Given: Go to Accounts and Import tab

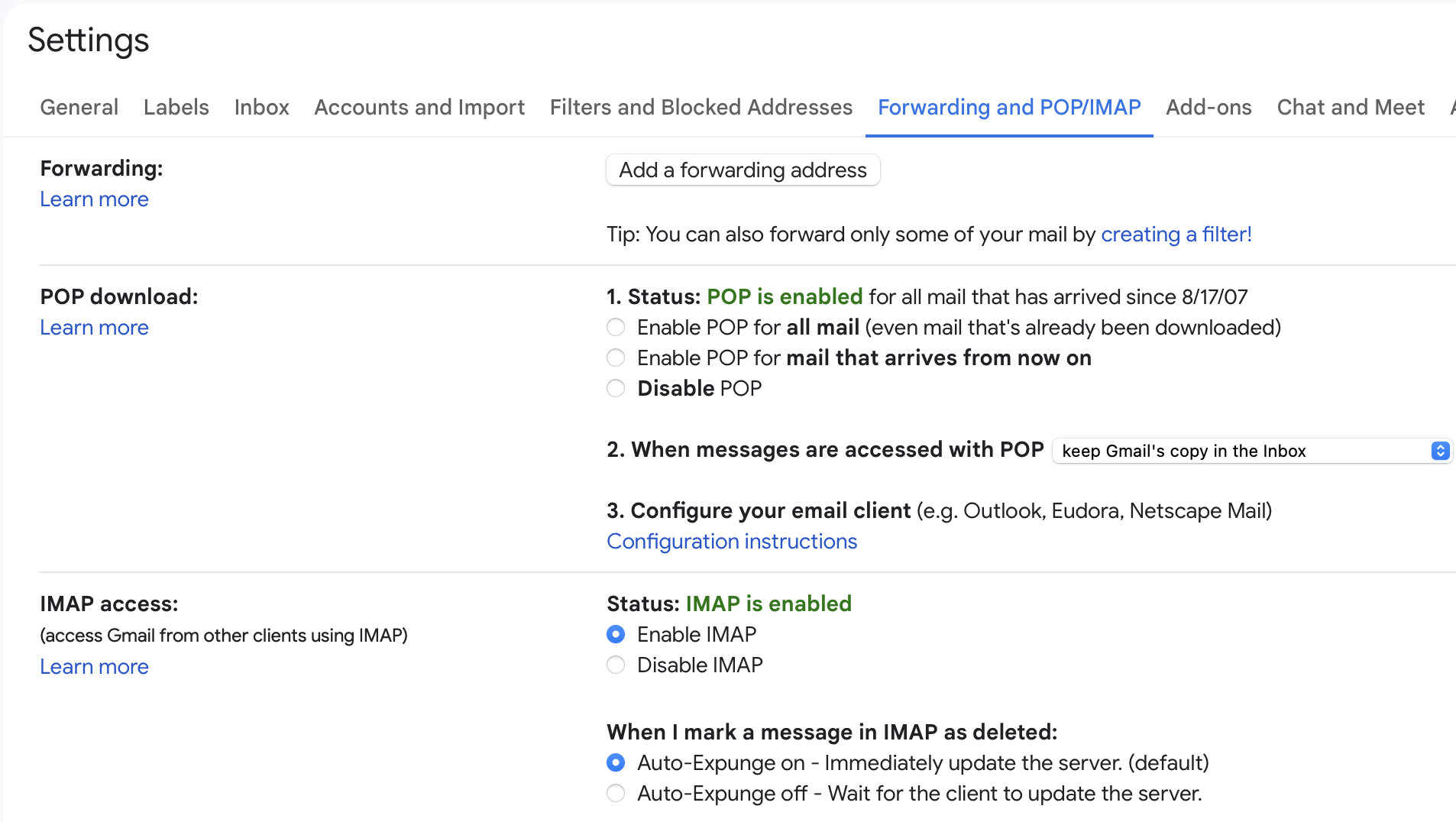Looking at the screenshot, I should point(419,107).
